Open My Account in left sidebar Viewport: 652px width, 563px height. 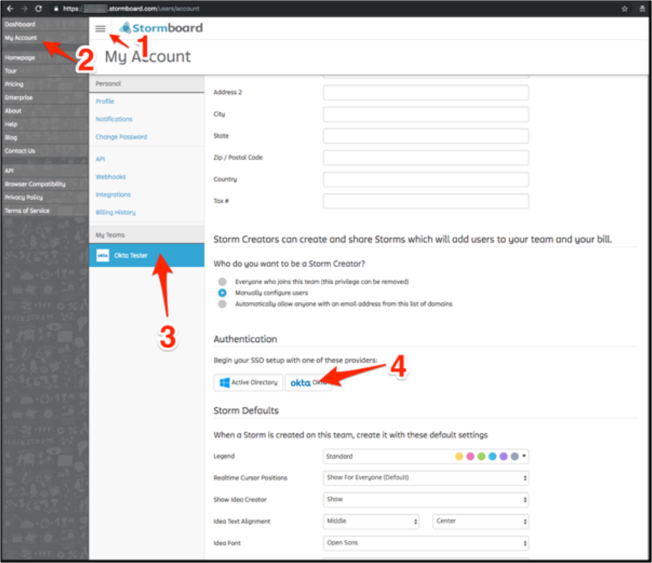pos(21,38)
